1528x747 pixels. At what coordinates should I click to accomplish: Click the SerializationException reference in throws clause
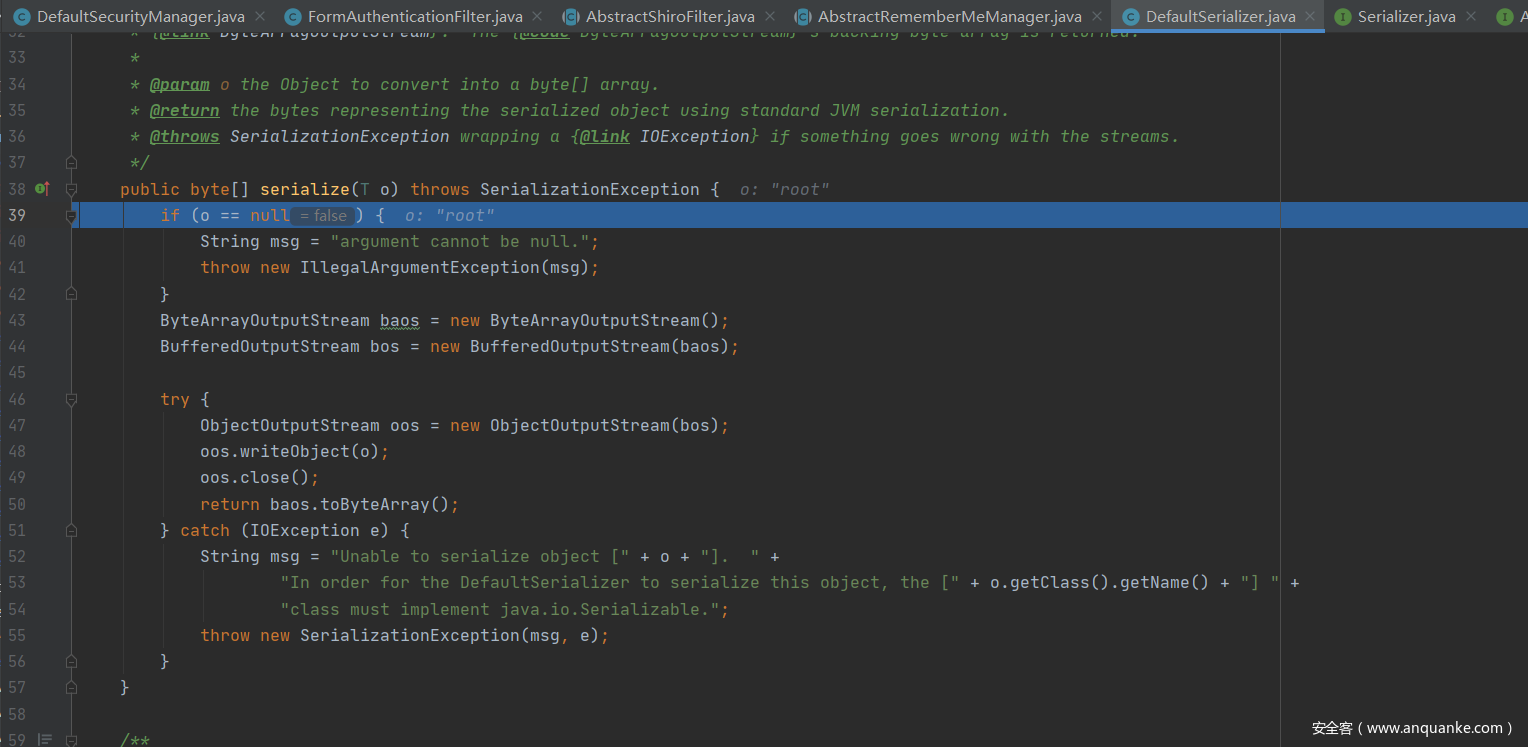pos(589,189)
